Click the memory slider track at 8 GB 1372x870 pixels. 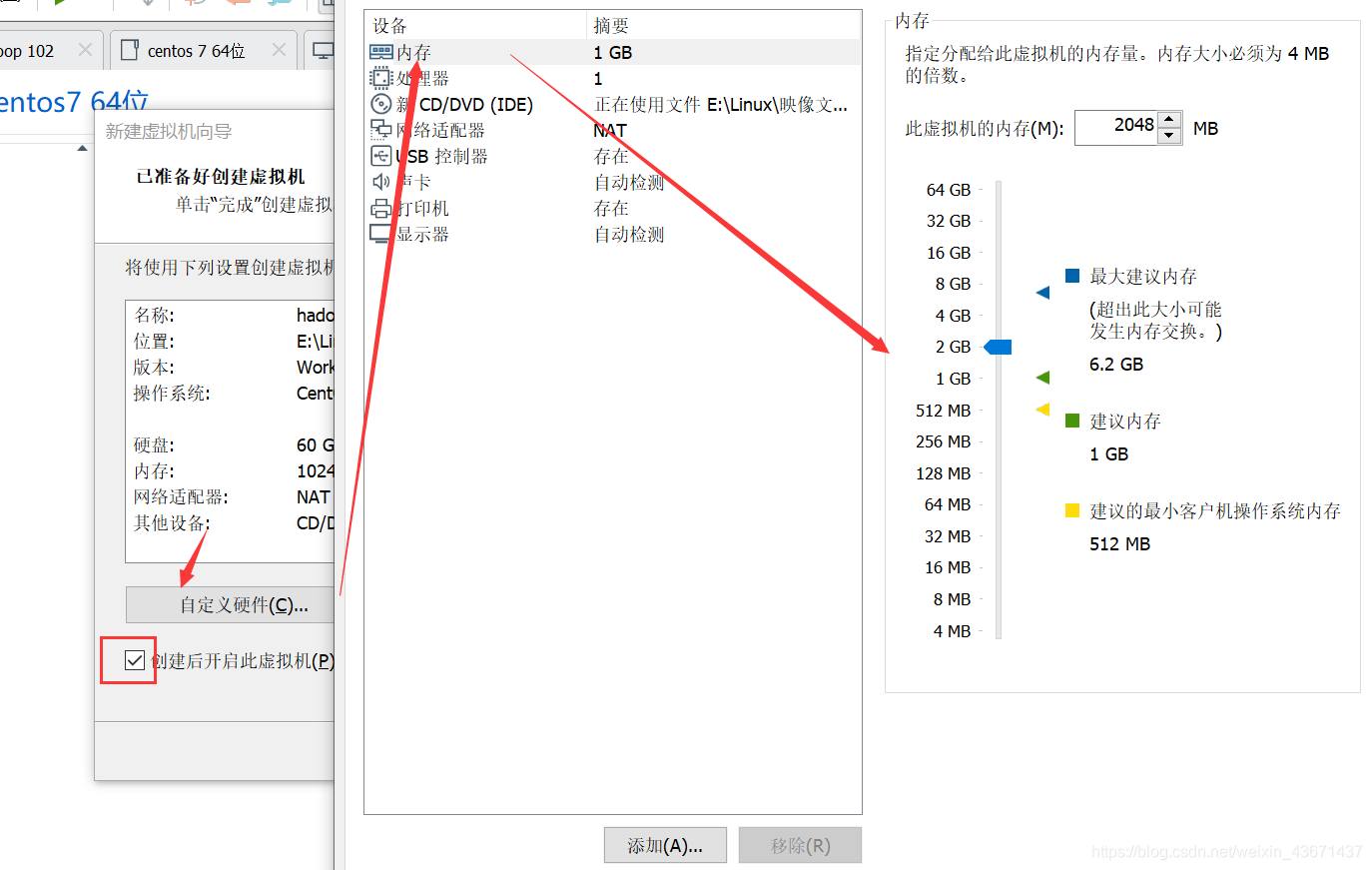pyautogui.click(x=999, y=284)
